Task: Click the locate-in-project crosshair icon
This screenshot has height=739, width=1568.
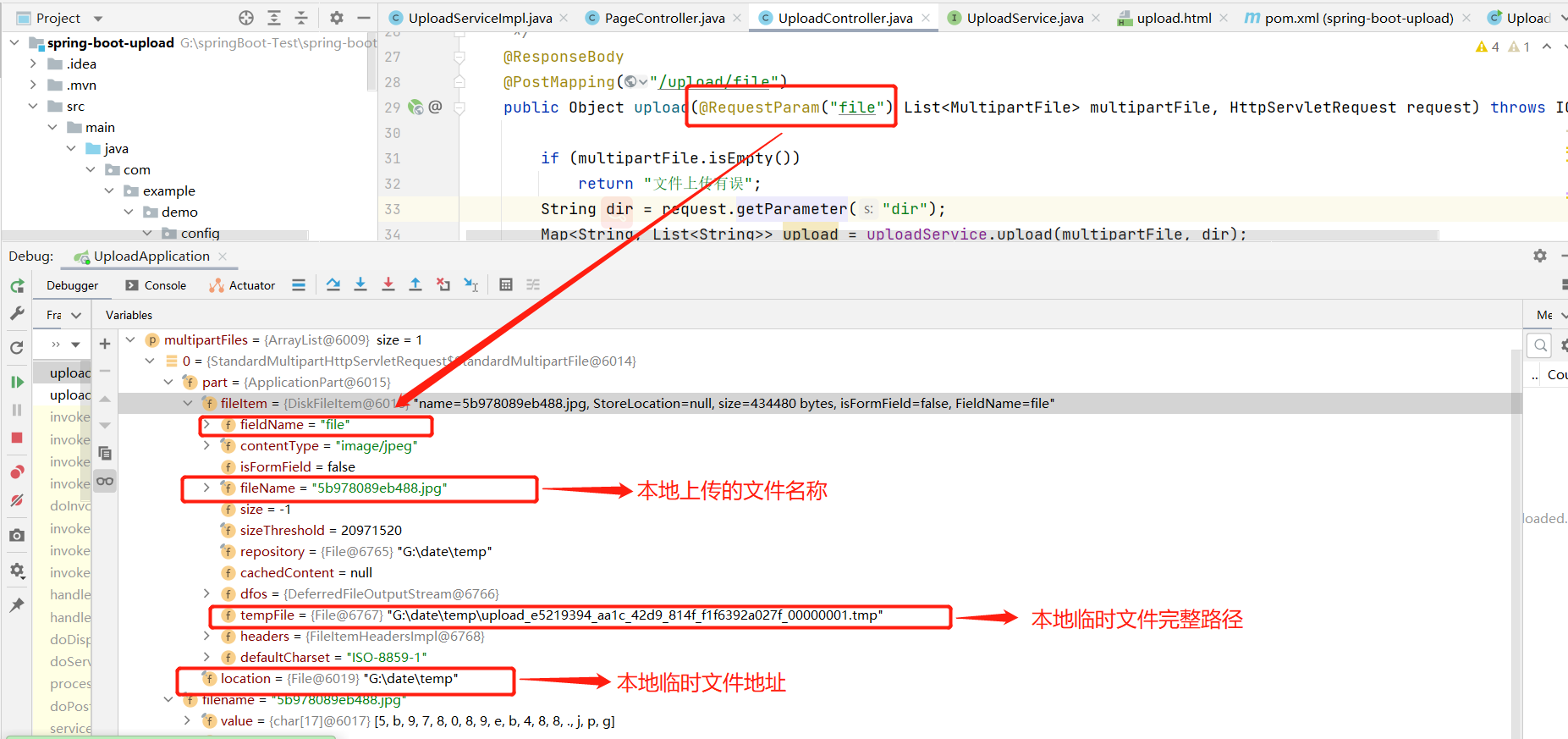Action: coord(246,18)
